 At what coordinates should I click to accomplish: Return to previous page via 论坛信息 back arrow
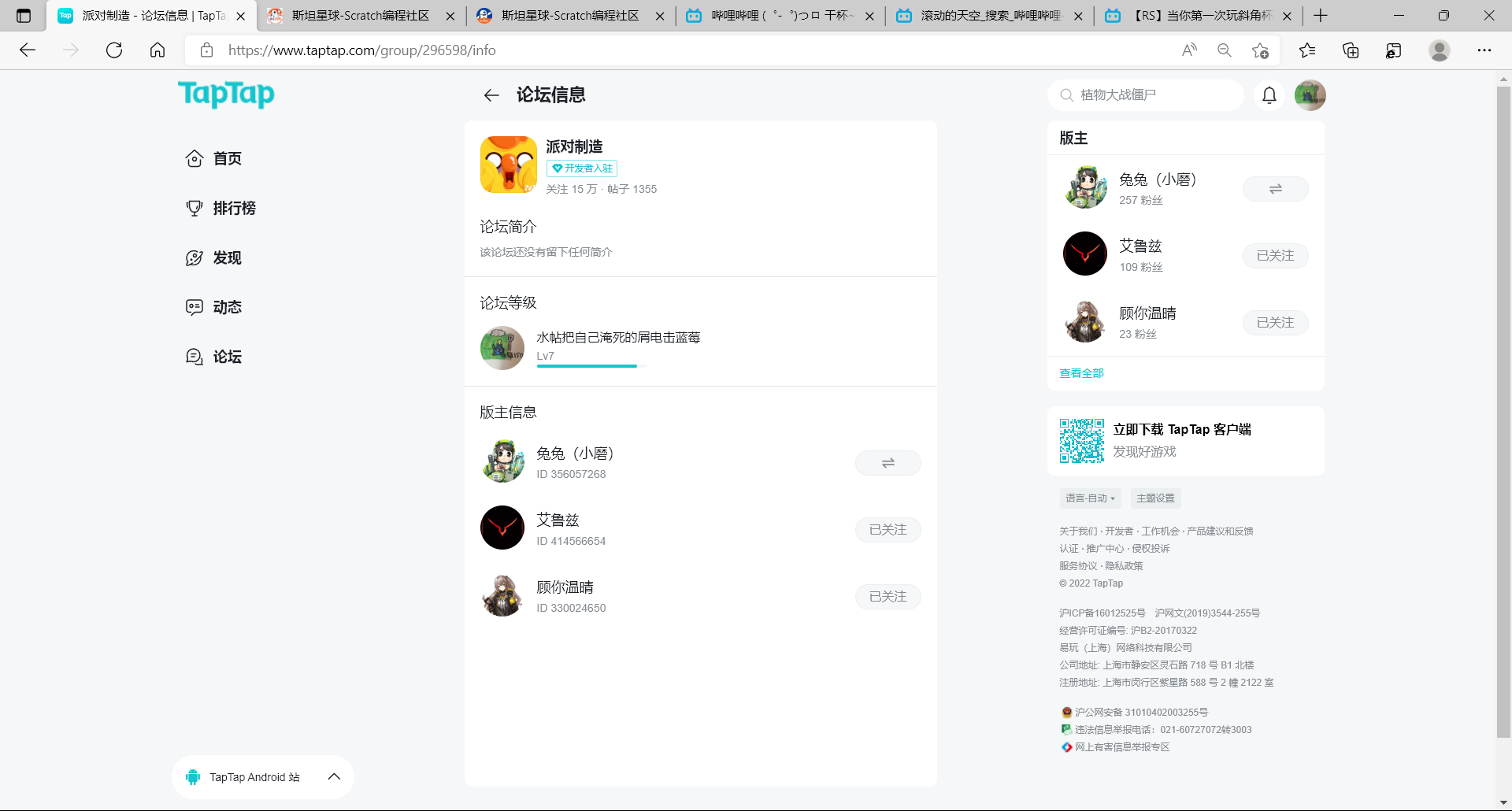(x=491, y=95)
